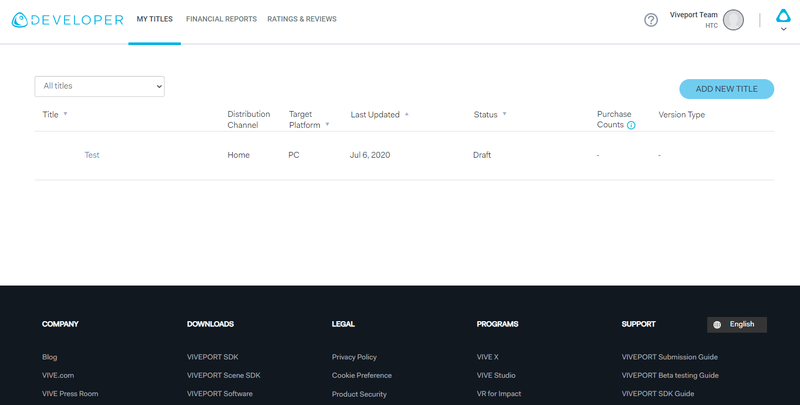
Task: Click the Viveport Team avatar picture
Action: tap(733, 20)
